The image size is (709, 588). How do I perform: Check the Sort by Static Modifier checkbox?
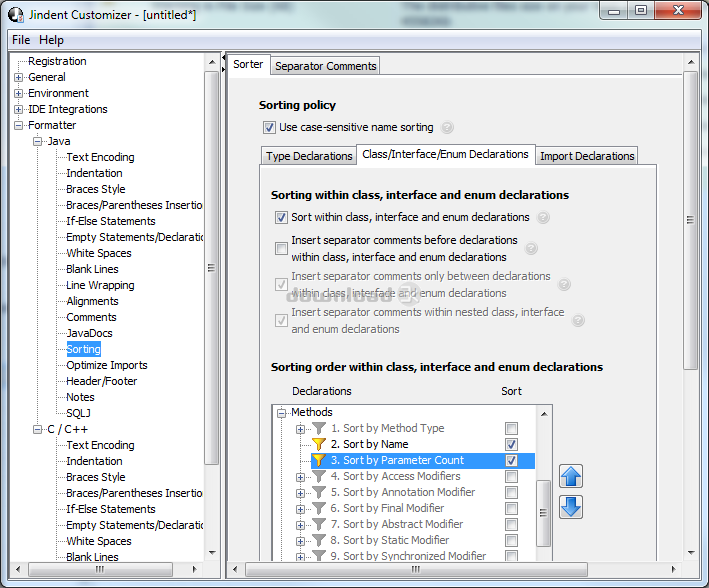coord(511,540)
